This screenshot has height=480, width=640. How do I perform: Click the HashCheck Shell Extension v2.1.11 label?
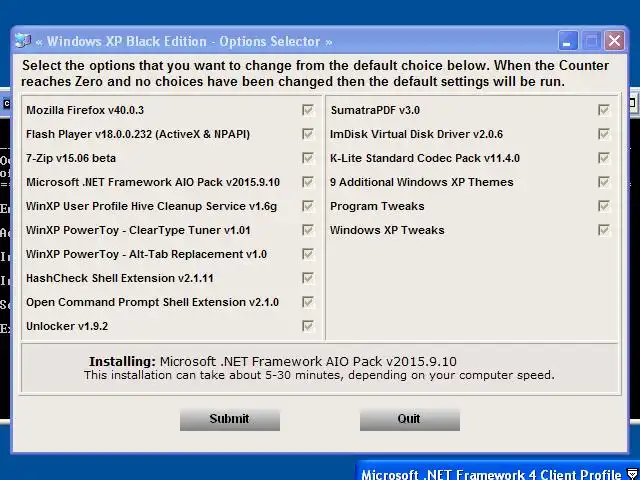pos(120,278)
